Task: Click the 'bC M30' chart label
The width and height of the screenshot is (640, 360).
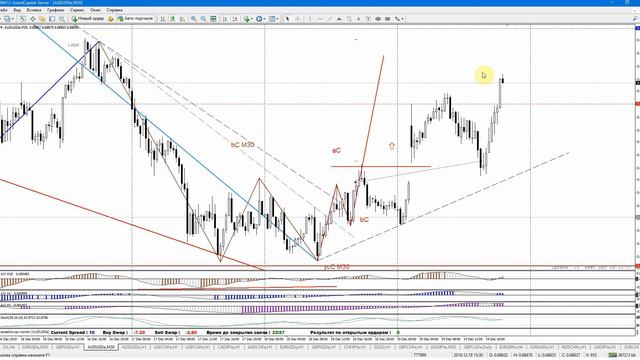Action: [x=243, y=144]
